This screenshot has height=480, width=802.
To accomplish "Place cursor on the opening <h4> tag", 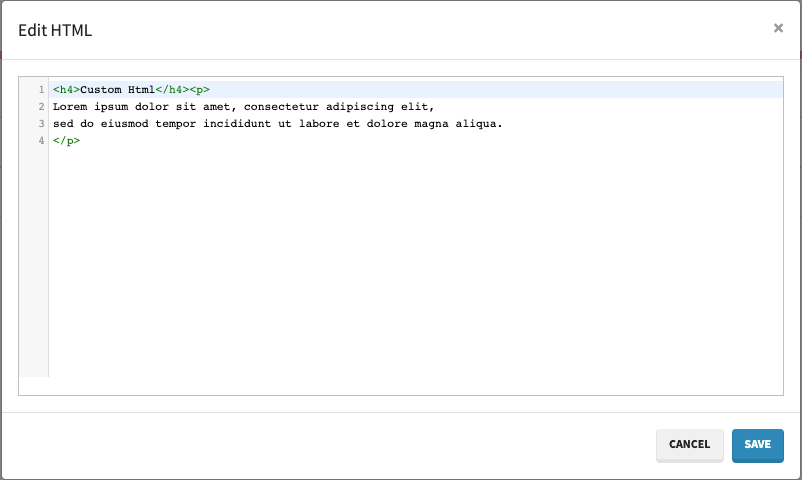I will click(x=66, y=90).
